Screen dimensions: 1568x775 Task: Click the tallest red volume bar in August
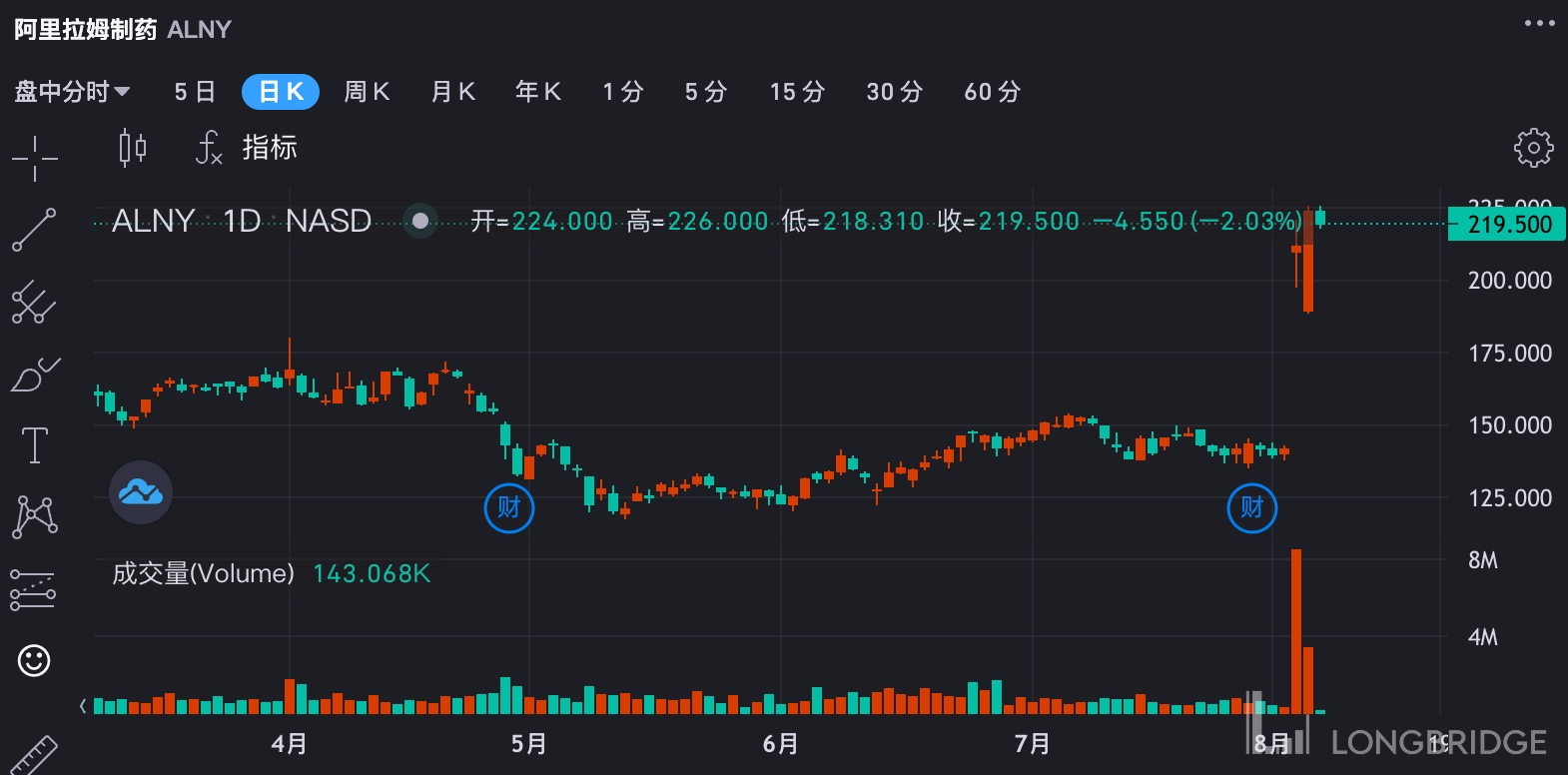[x=1296, y=631]
